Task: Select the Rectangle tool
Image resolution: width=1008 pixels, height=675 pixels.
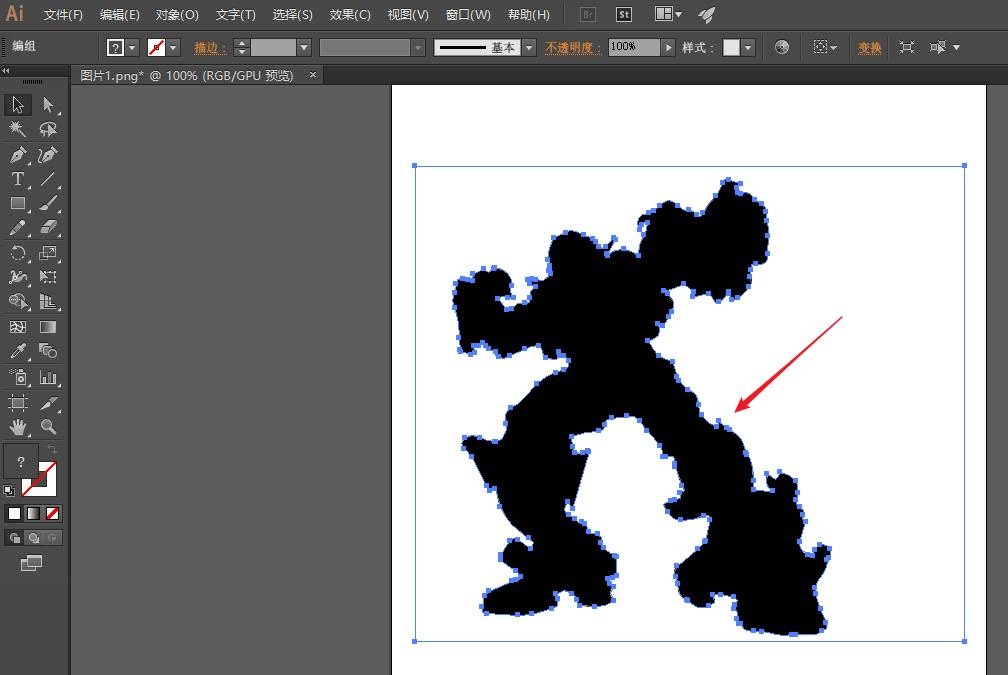Action: pos(18,203)
